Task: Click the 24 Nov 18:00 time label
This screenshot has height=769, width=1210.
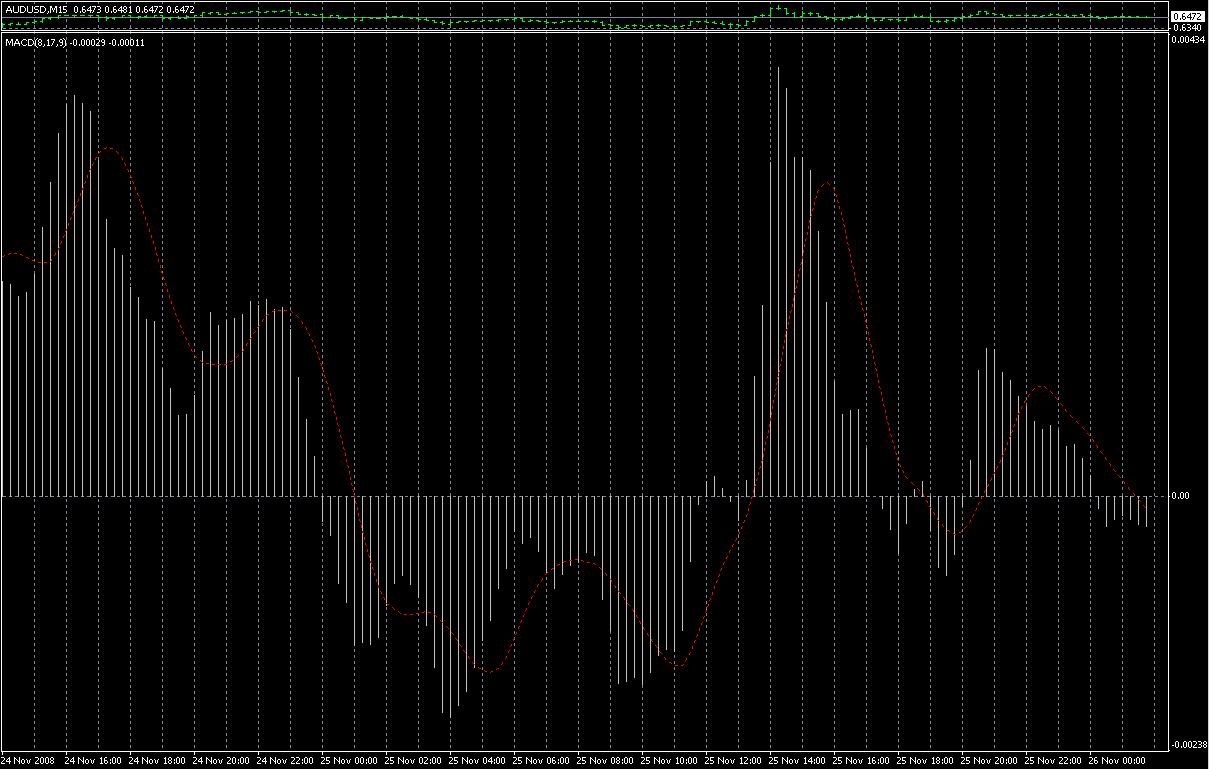Action: coord(157,760)
